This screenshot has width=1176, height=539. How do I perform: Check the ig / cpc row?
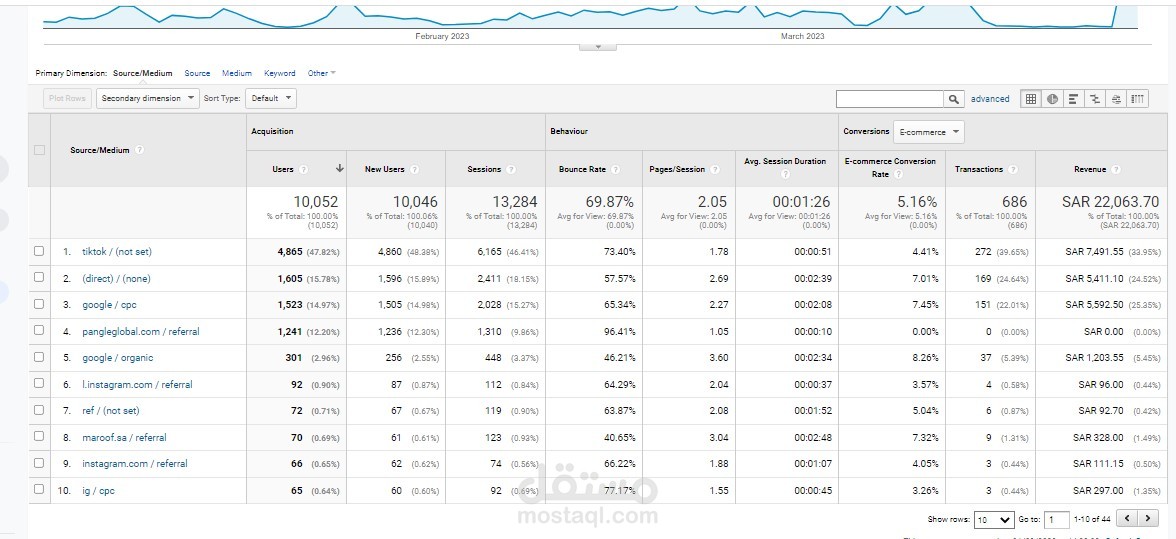(x=39, y=490)
